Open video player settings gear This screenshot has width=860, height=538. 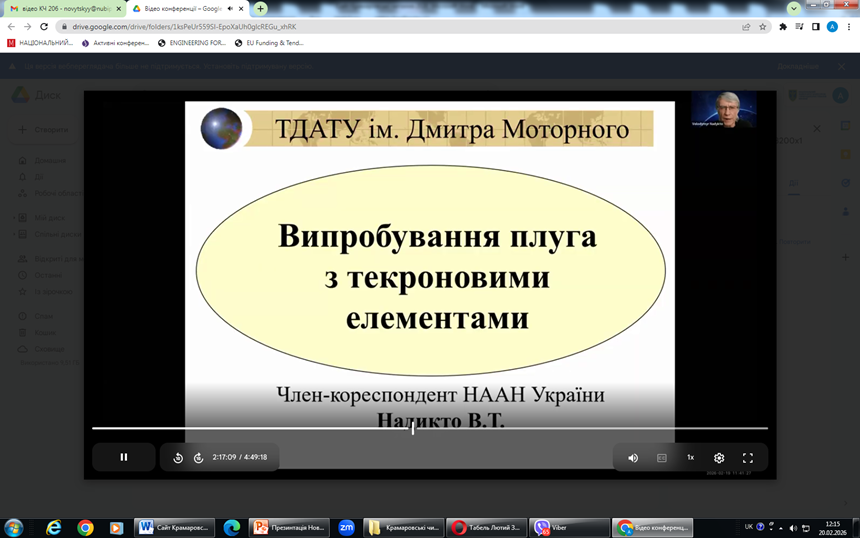point(719,457)
